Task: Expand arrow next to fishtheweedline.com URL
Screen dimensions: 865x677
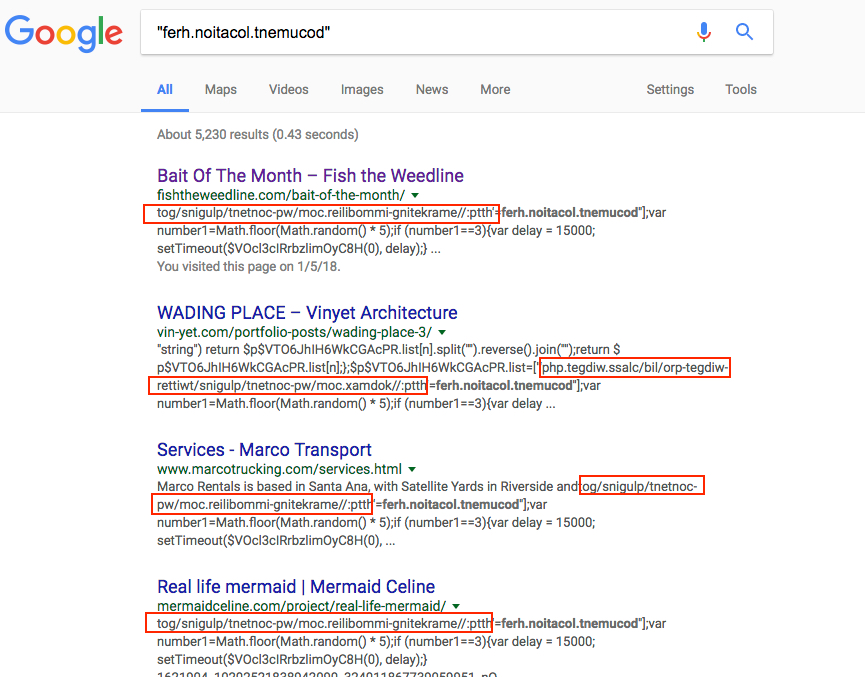Action: [x=415, y=195]
